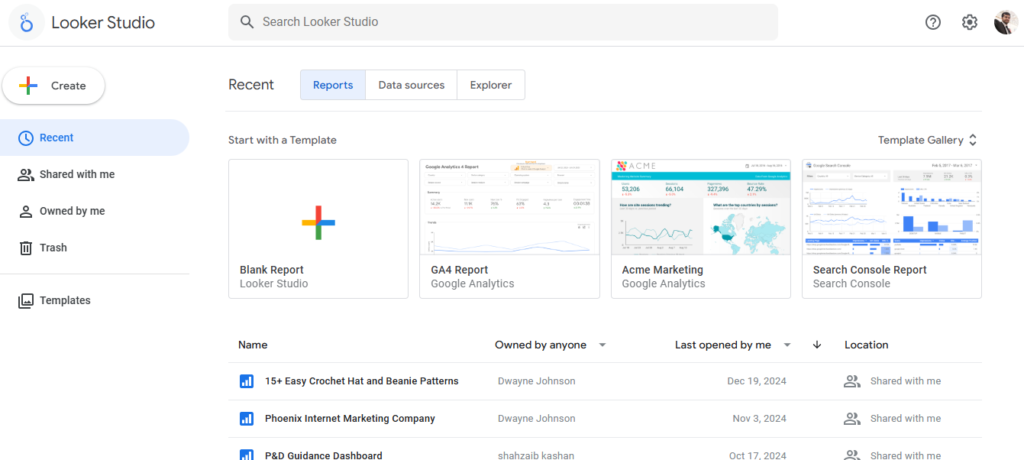Click report icon beside 15+ Easy Crochet Hat
Image resolution: width=1024 pixels, height=460 pixels.
click(x=246, y=381)
